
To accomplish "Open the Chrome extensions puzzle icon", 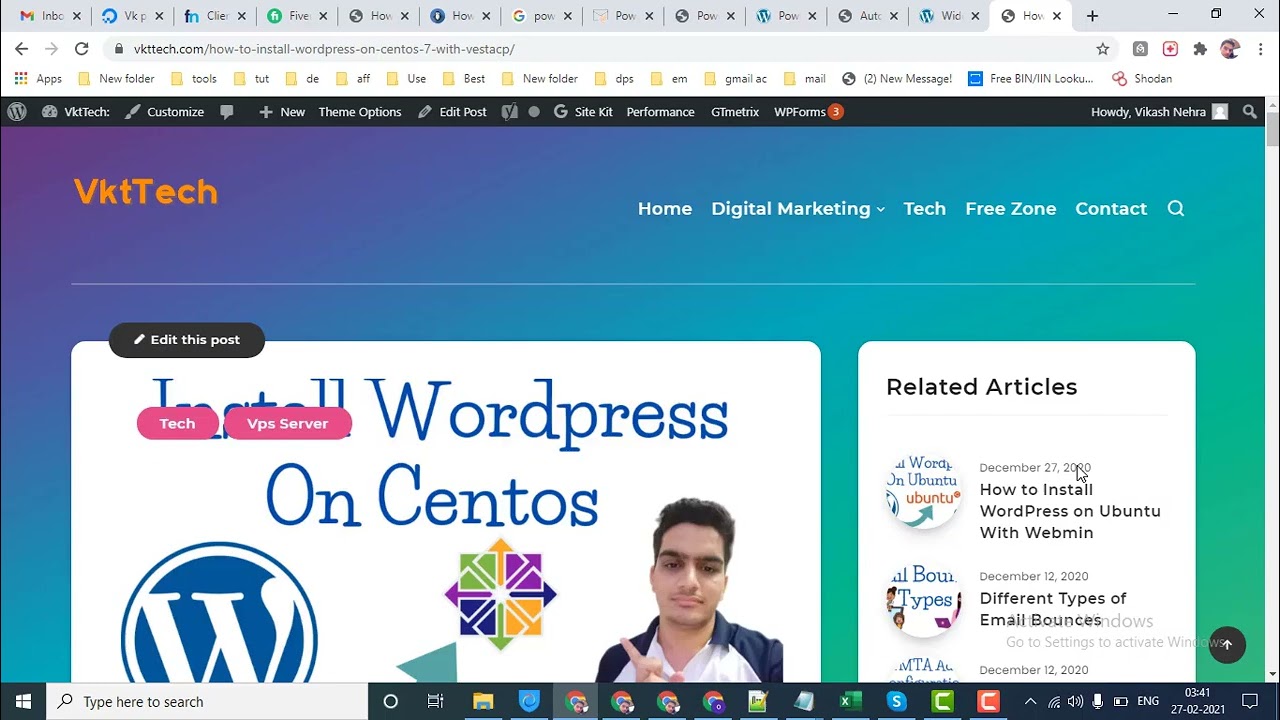I will tap(1200, 49).
